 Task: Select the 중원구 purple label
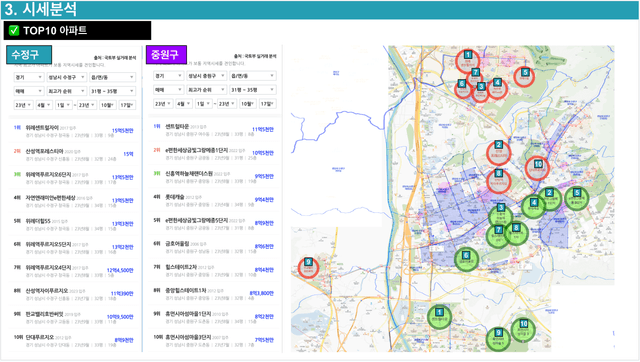tap(166, 55)
